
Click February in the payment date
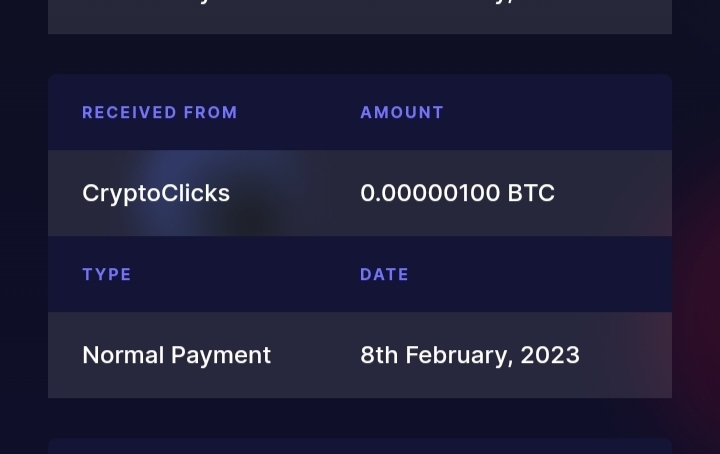[459, 356]
